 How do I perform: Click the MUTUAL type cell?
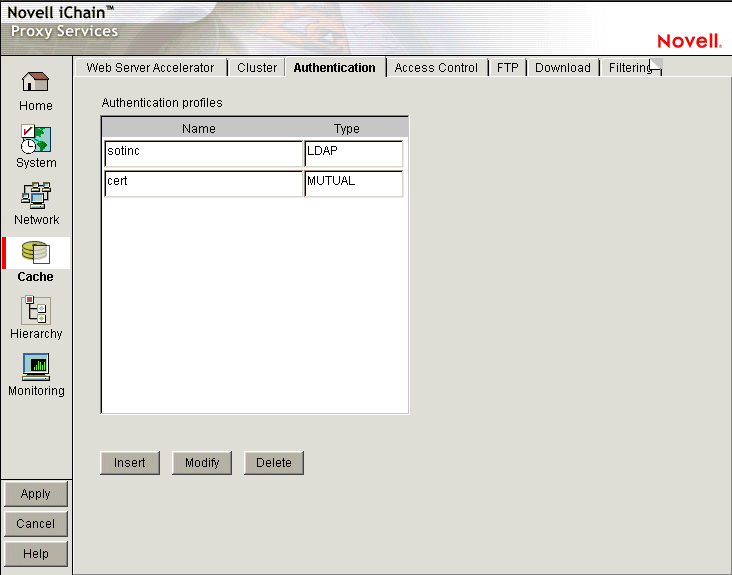pyautogui.click(x=354, y=183)
